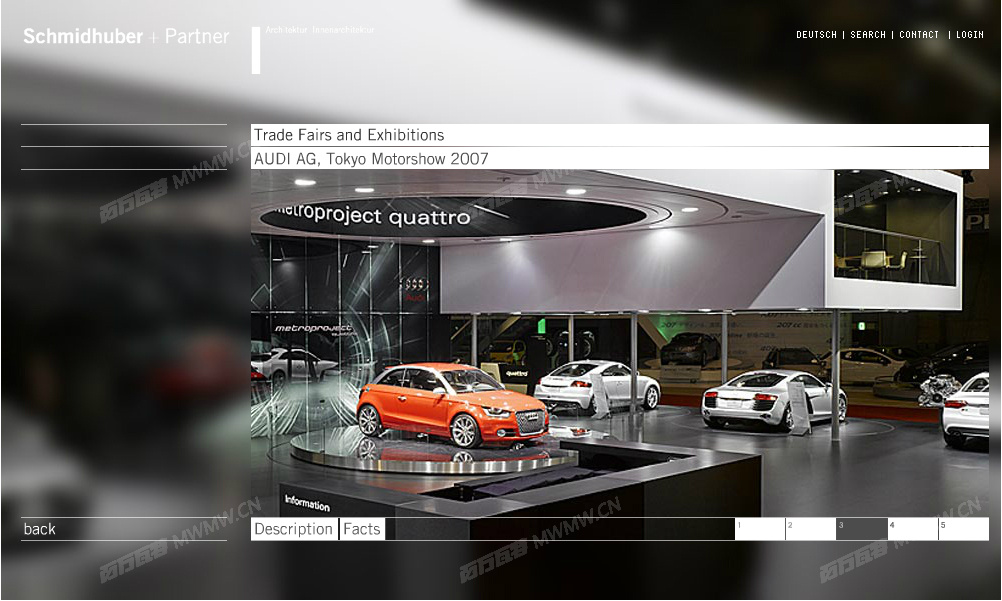Select the AUDI AG, Tokyo Motorshow 2007 title
The height and width of the screenshot is (601, 1002).
click(619, 159)
